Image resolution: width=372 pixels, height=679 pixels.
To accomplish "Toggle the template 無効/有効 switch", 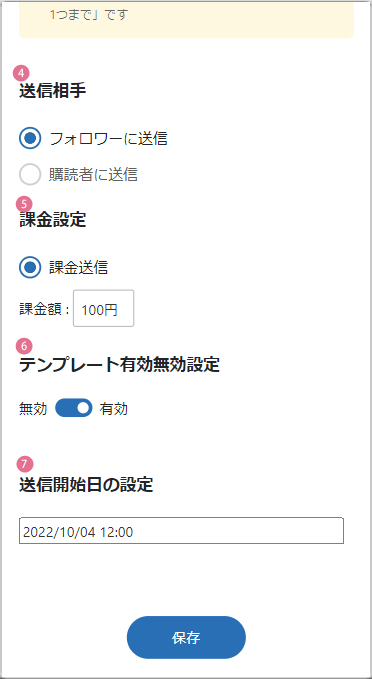I will (x=74, y=408).
